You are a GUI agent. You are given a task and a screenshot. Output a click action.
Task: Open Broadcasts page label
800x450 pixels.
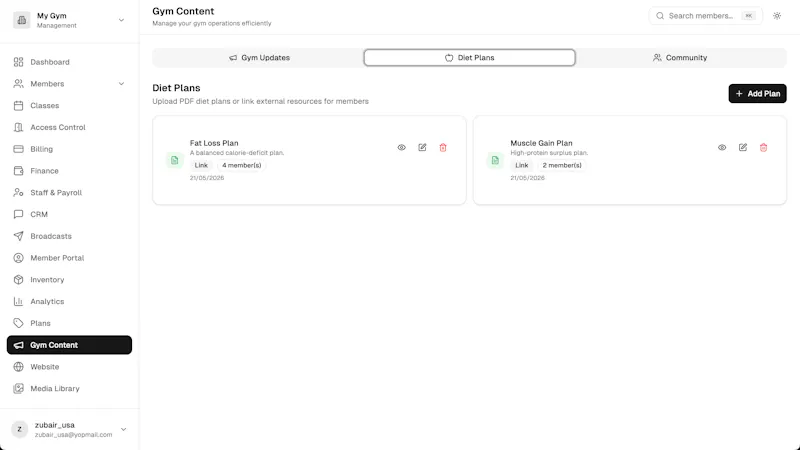click(x=51, y=236)
